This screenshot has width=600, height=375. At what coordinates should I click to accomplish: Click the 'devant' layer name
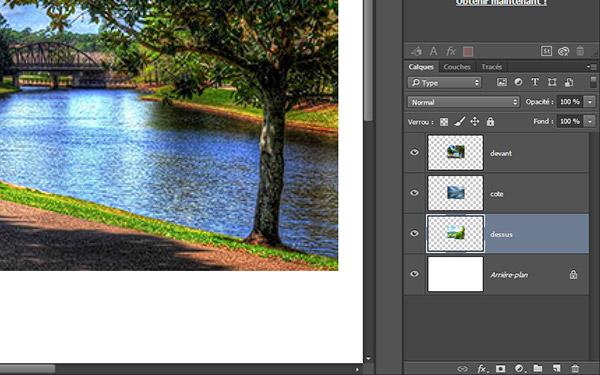(x=501, y=153)
